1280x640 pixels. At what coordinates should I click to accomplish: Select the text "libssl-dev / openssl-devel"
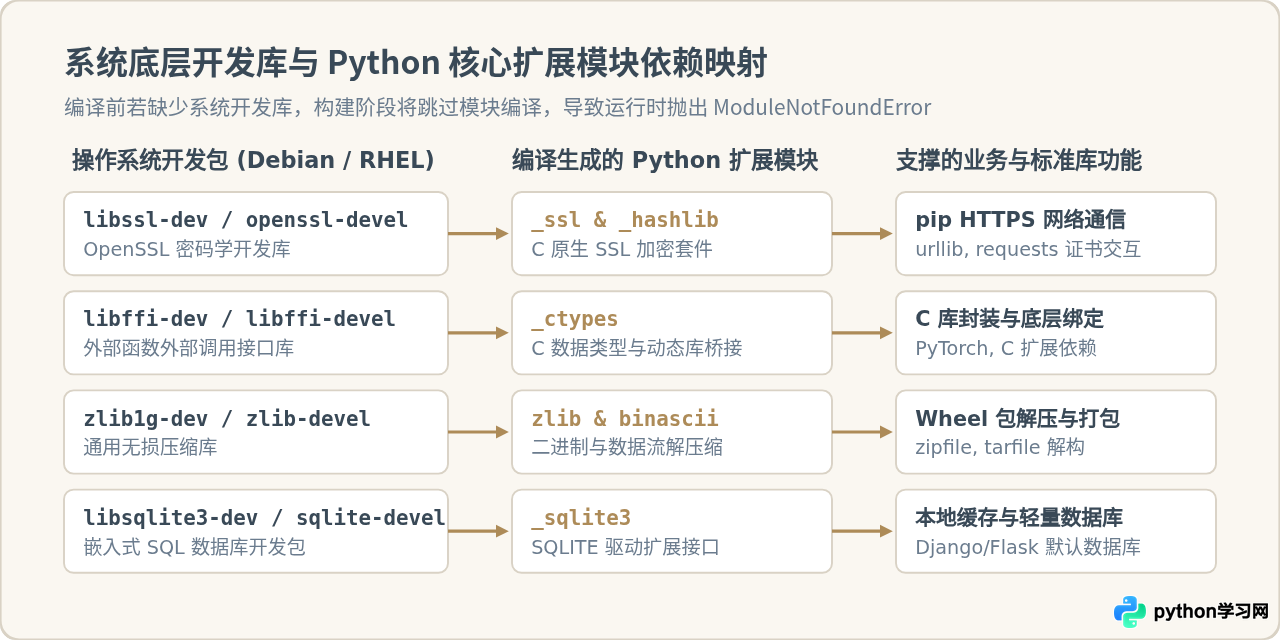coord(245,220)
